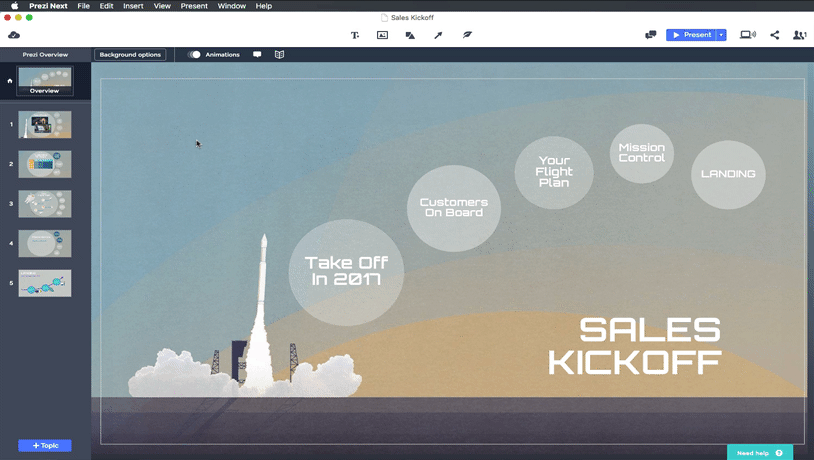Click the Need help button

pos(759,453)
